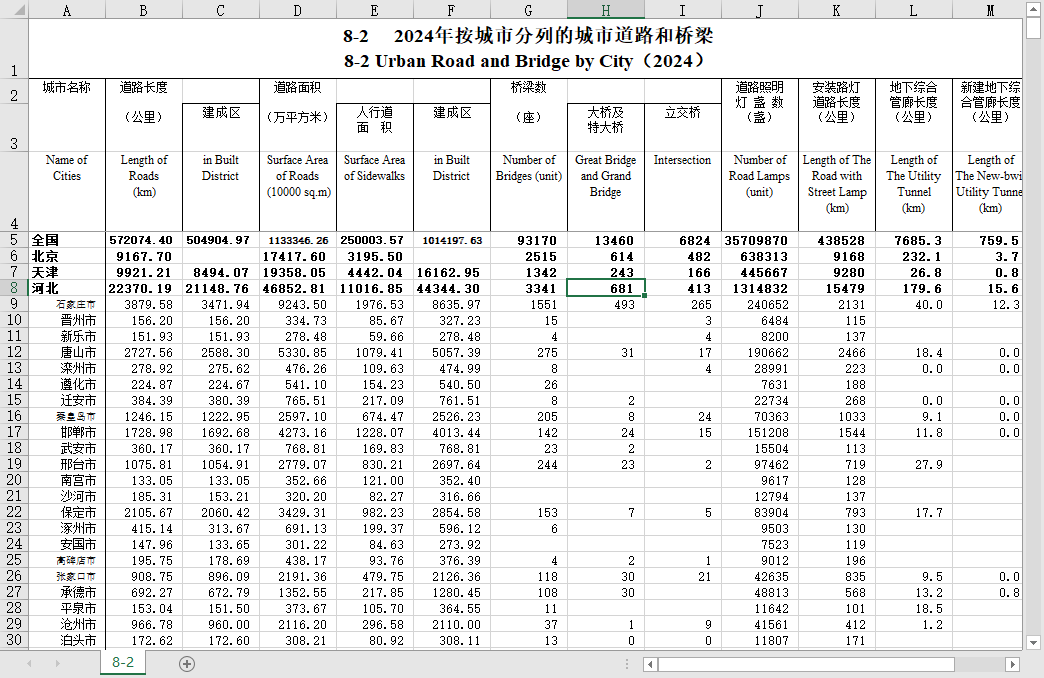Click the Select All corner triangle
The width and height of the screenshot is (1044, 678).
19,10
